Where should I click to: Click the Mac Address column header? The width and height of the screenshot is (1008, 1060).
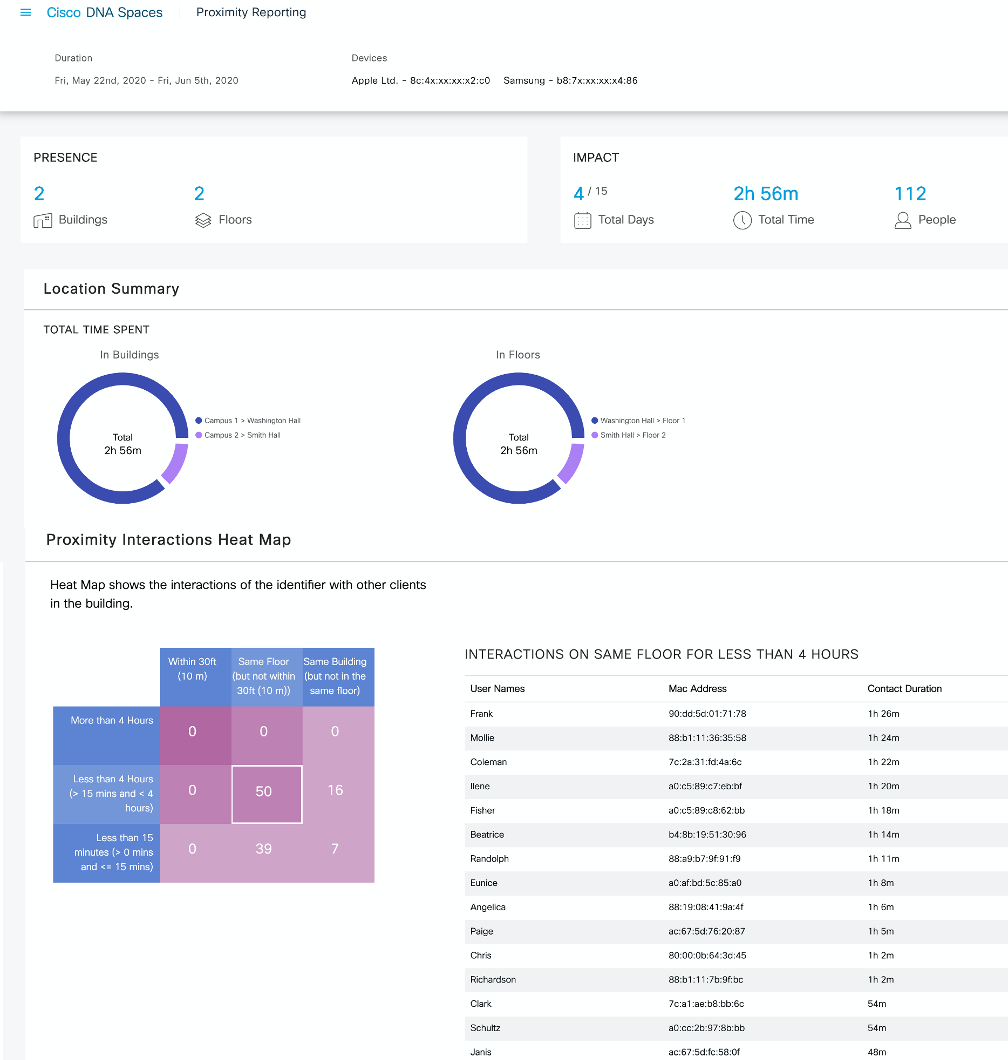tap(697, 689)
